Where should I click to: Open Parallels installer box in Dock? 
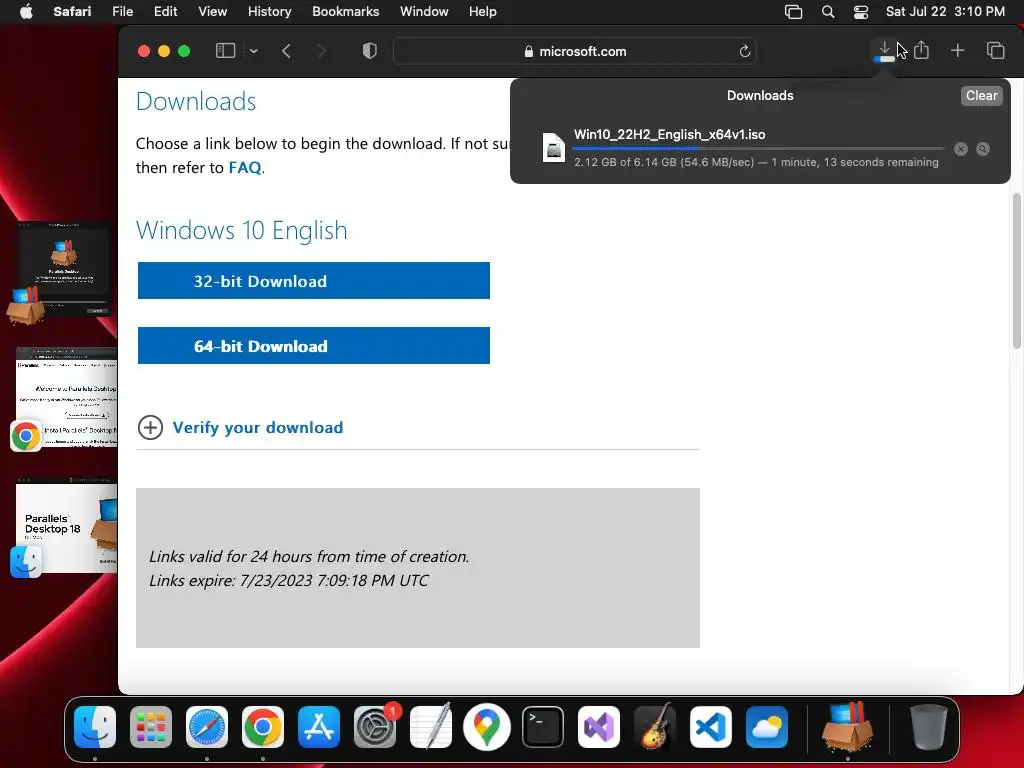848,726
